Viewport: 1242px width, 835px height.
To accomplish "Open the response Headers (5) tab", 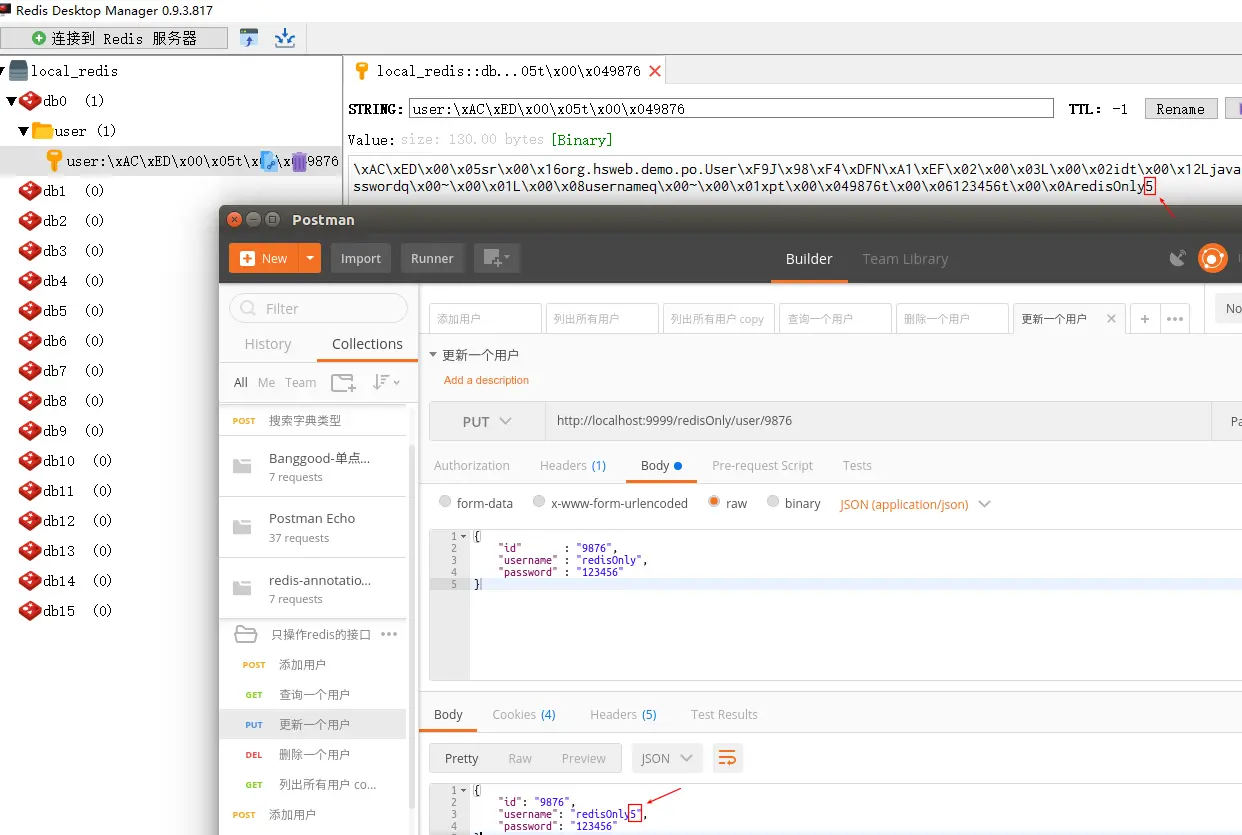I will coord(623,714).
